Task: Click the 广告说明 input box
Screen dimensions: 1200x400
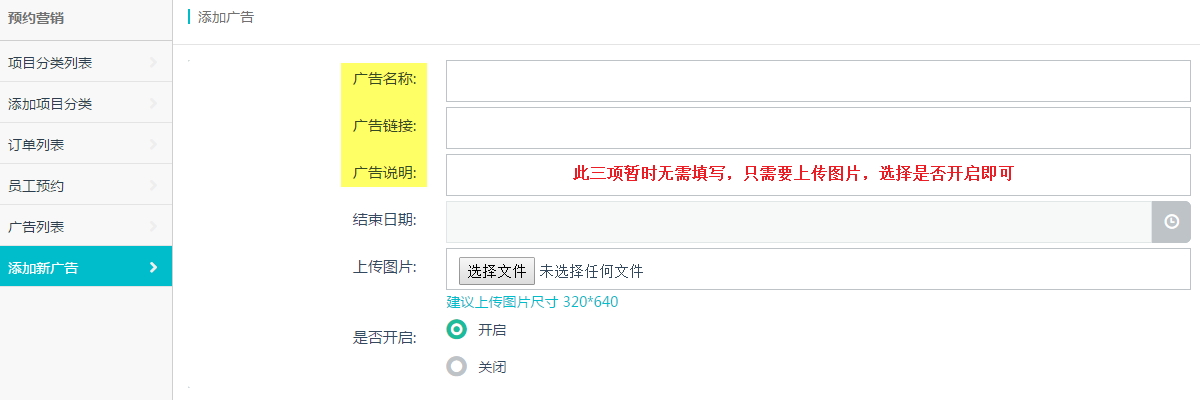Action: pyautogui.click(x=818, y=175)
